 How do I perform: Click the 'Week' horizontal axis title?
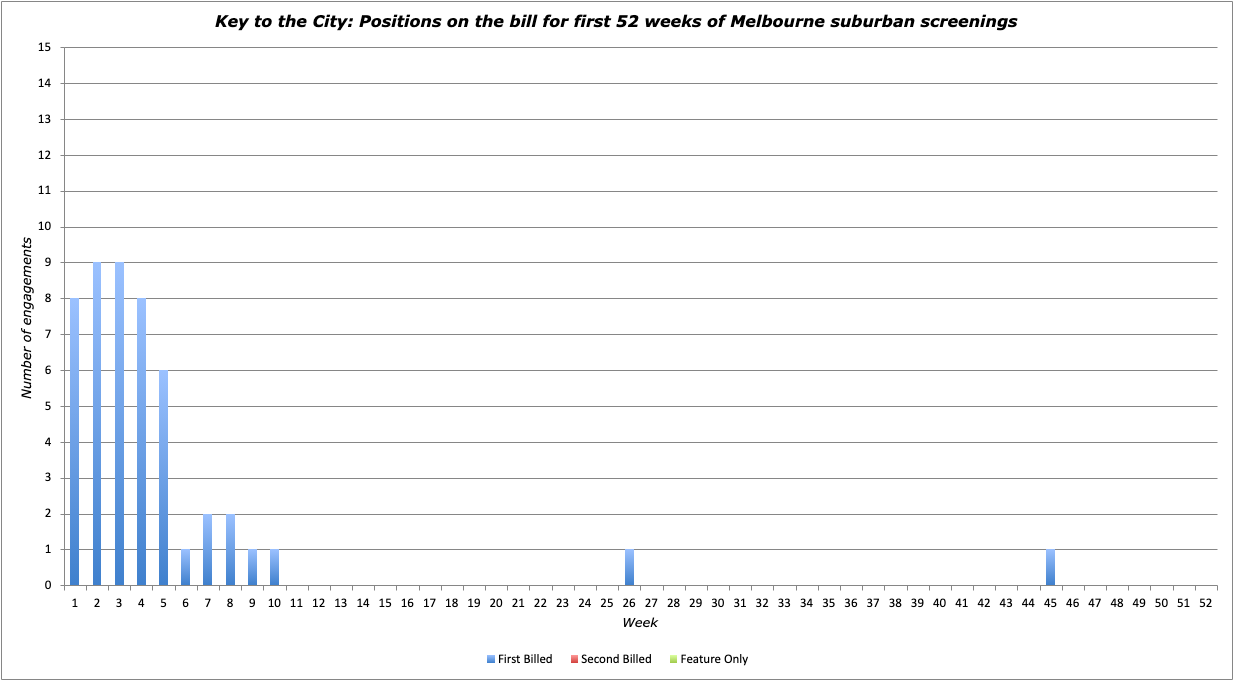[640, 623]
